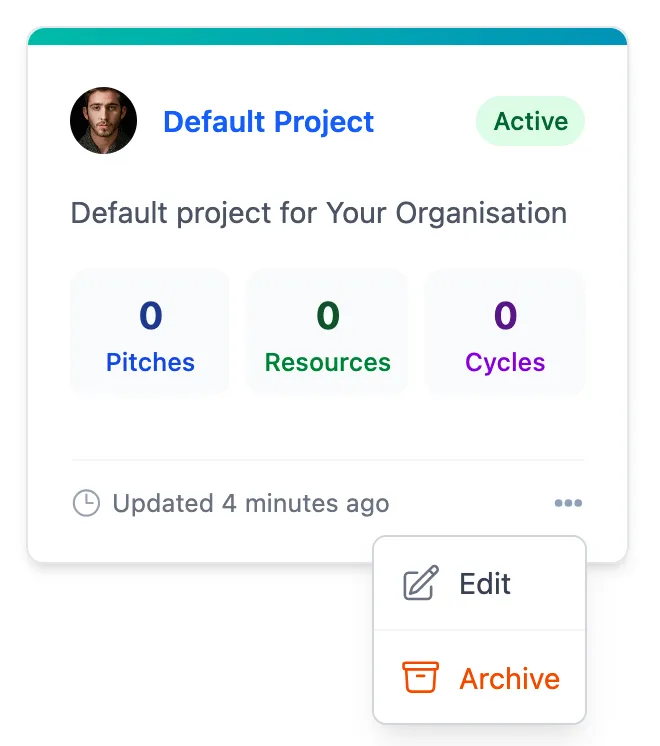
Task: Open the Cycles stat tile
Action: click(505, 332)
